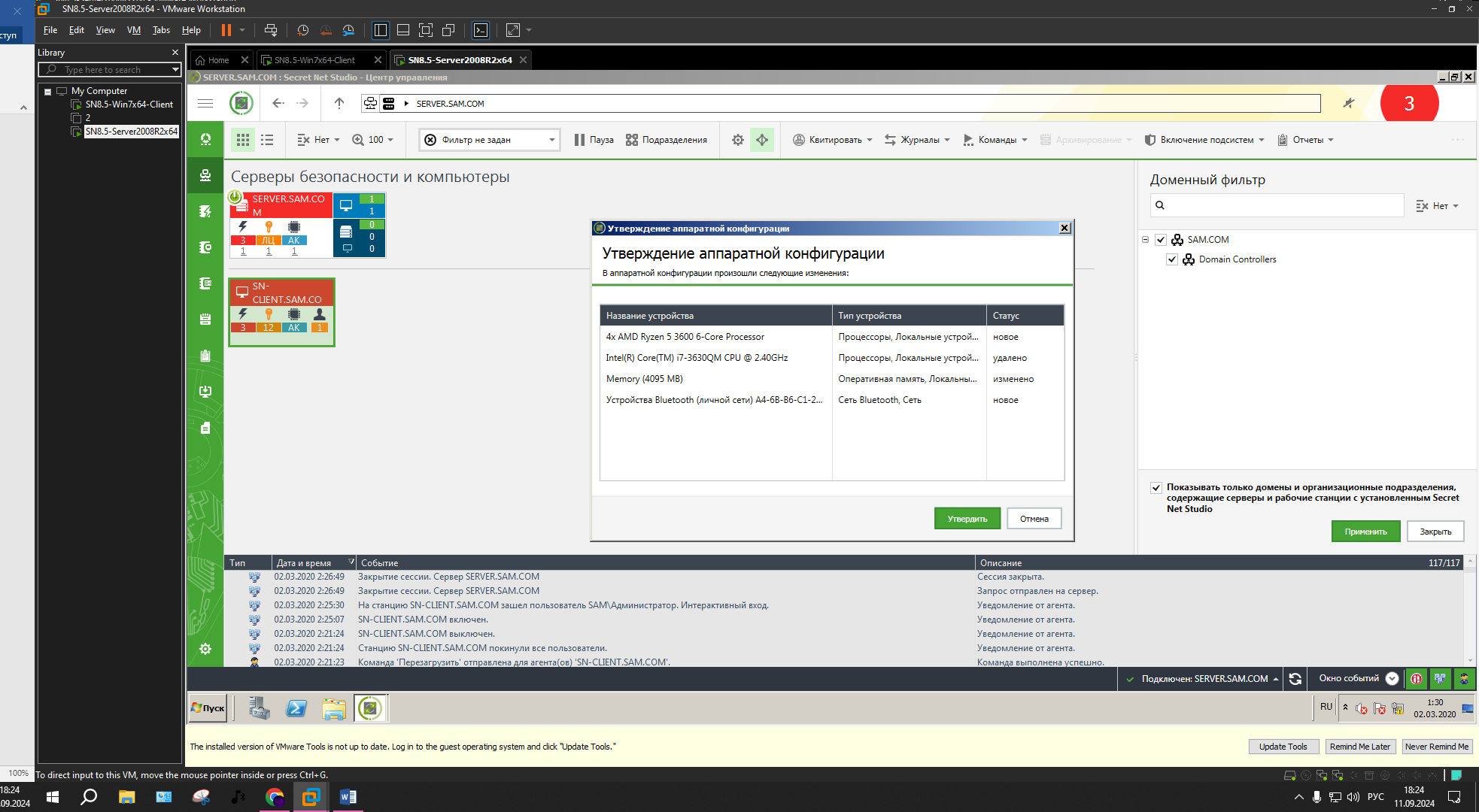
Task: Open the Журналы dropdown menu
Action: 918,140
